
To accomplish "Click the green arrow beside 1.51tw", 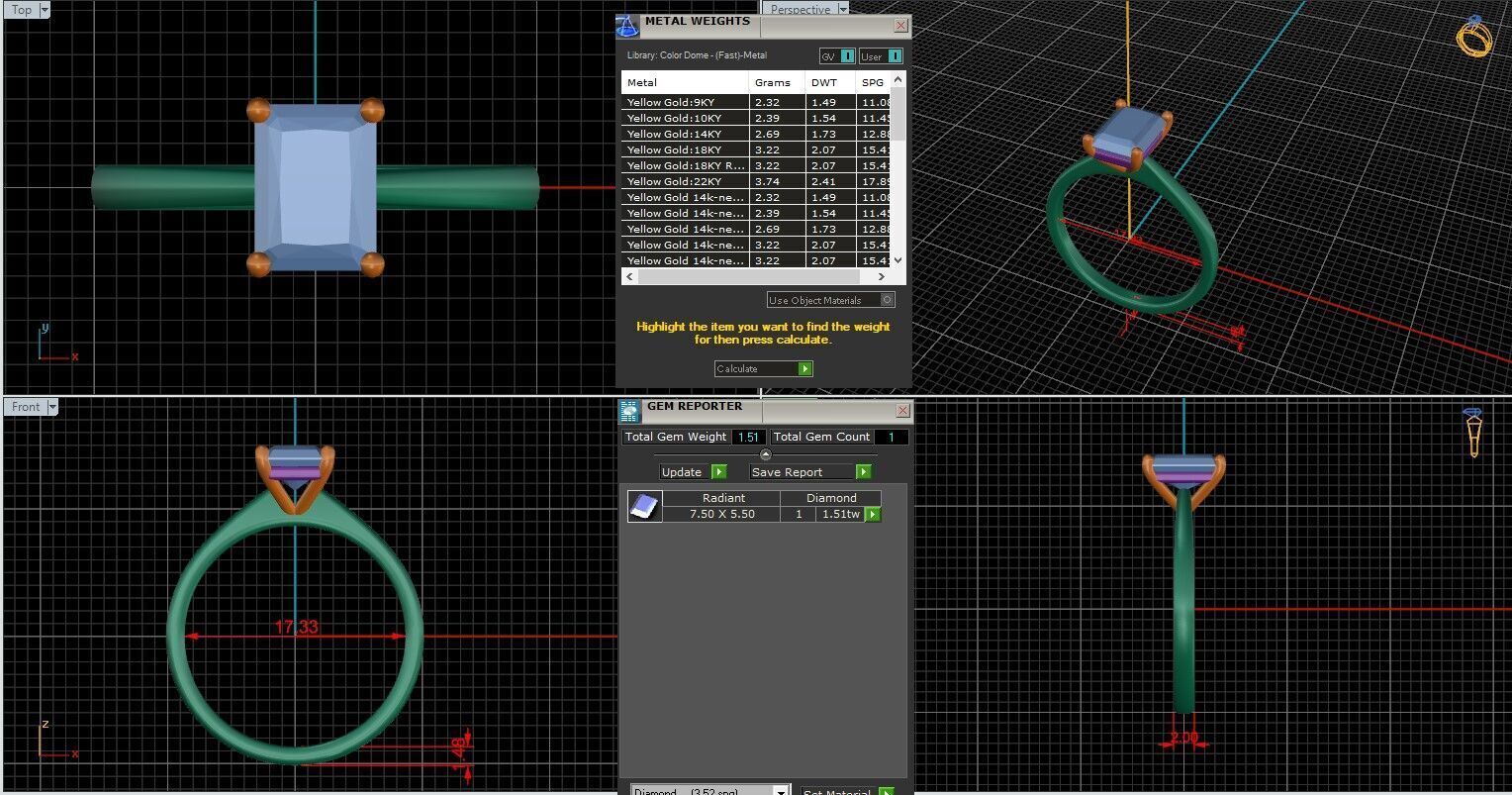I will click(x=872, y=514).
